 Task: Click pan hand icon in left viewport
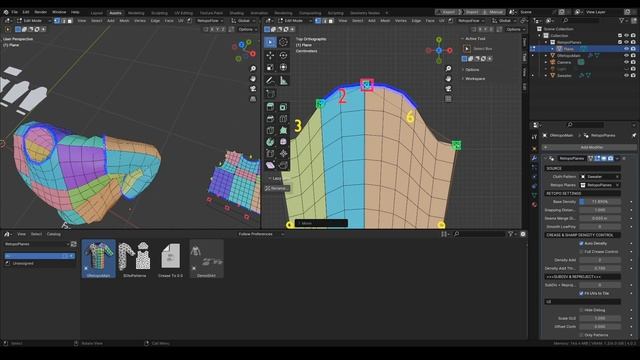253,78
